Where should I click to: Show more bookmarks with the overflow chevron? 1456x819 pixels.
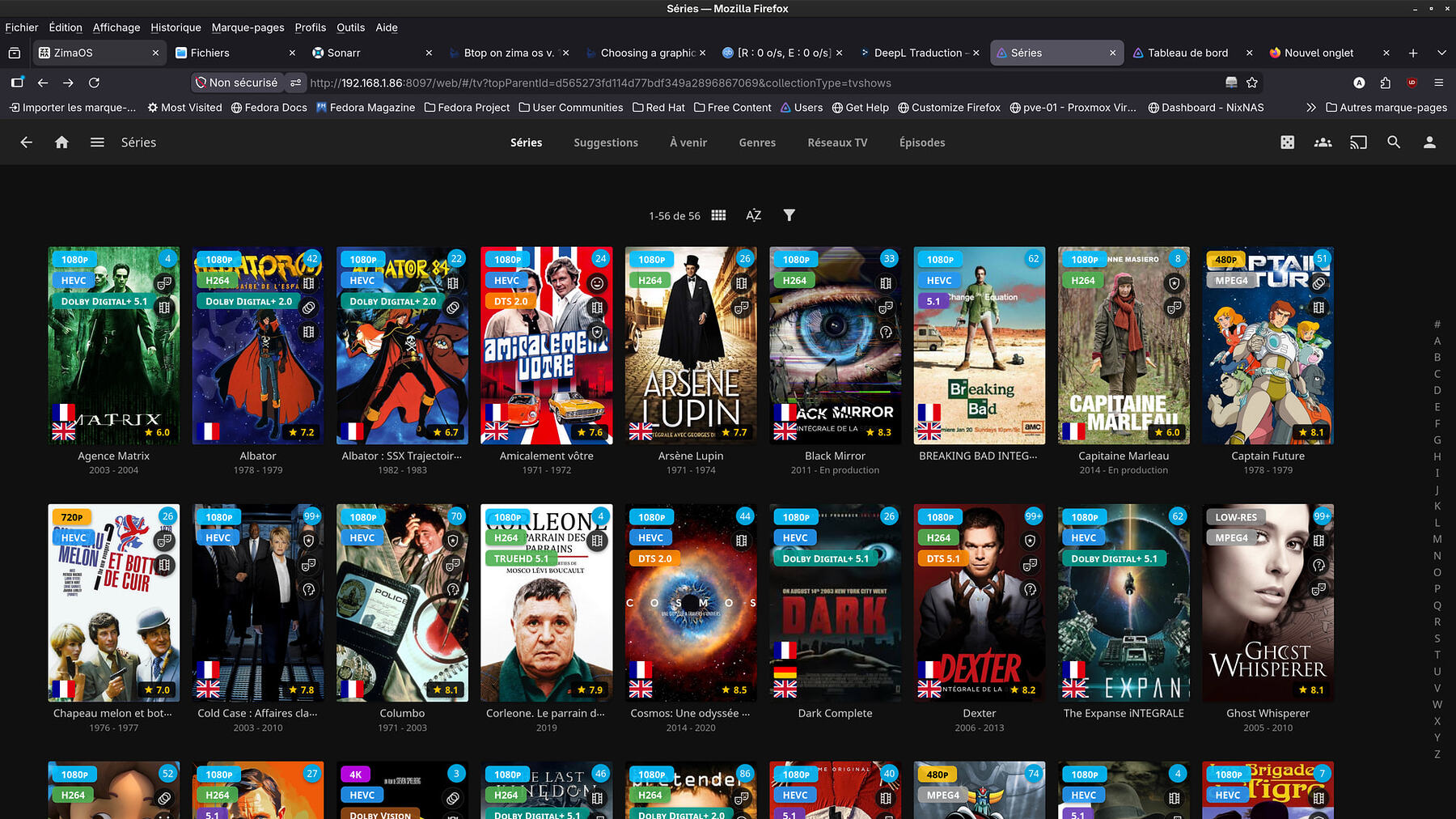click(1310, 108)
